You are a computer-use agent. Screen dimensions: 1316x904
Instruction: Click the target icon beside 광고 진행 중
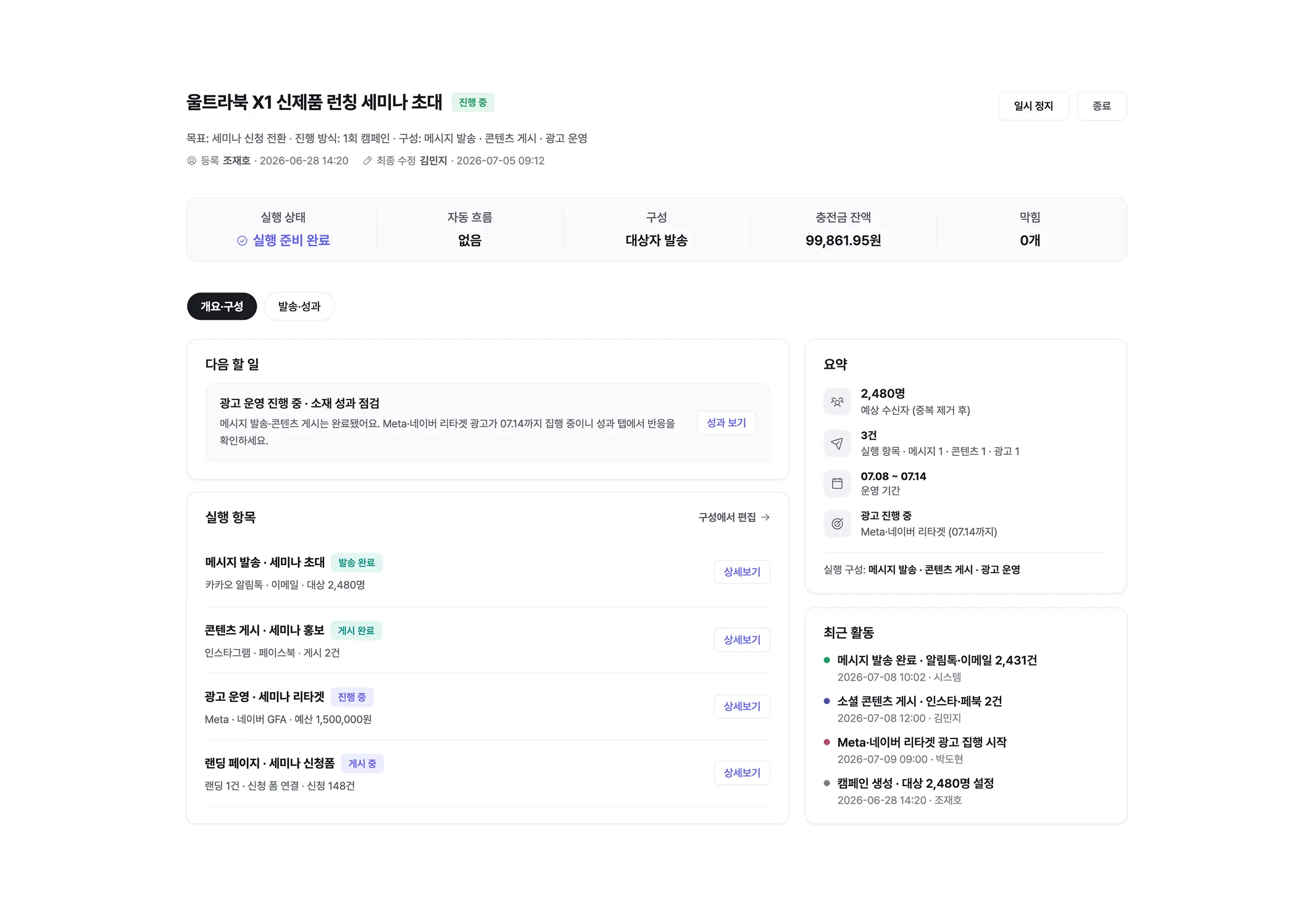coord(837,524)
